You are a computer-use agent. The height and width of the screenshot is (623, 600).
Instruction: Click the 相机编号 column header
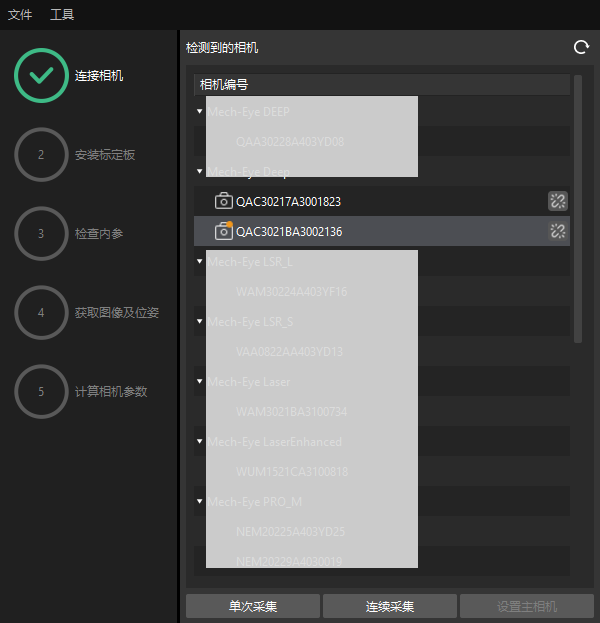tap(382, 85)
